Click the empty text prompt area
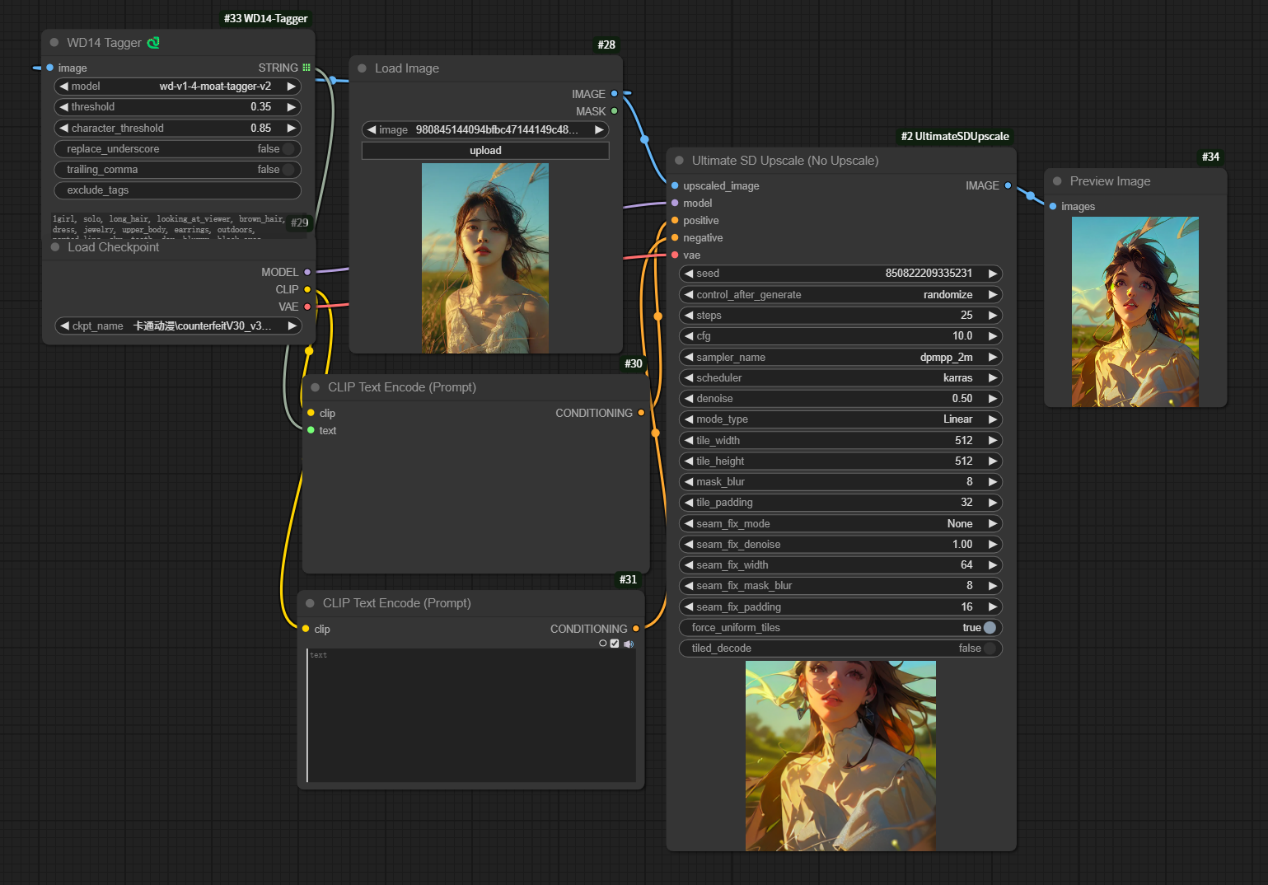Viewport: 1268px width, 885px height. [x=470, y=715]
